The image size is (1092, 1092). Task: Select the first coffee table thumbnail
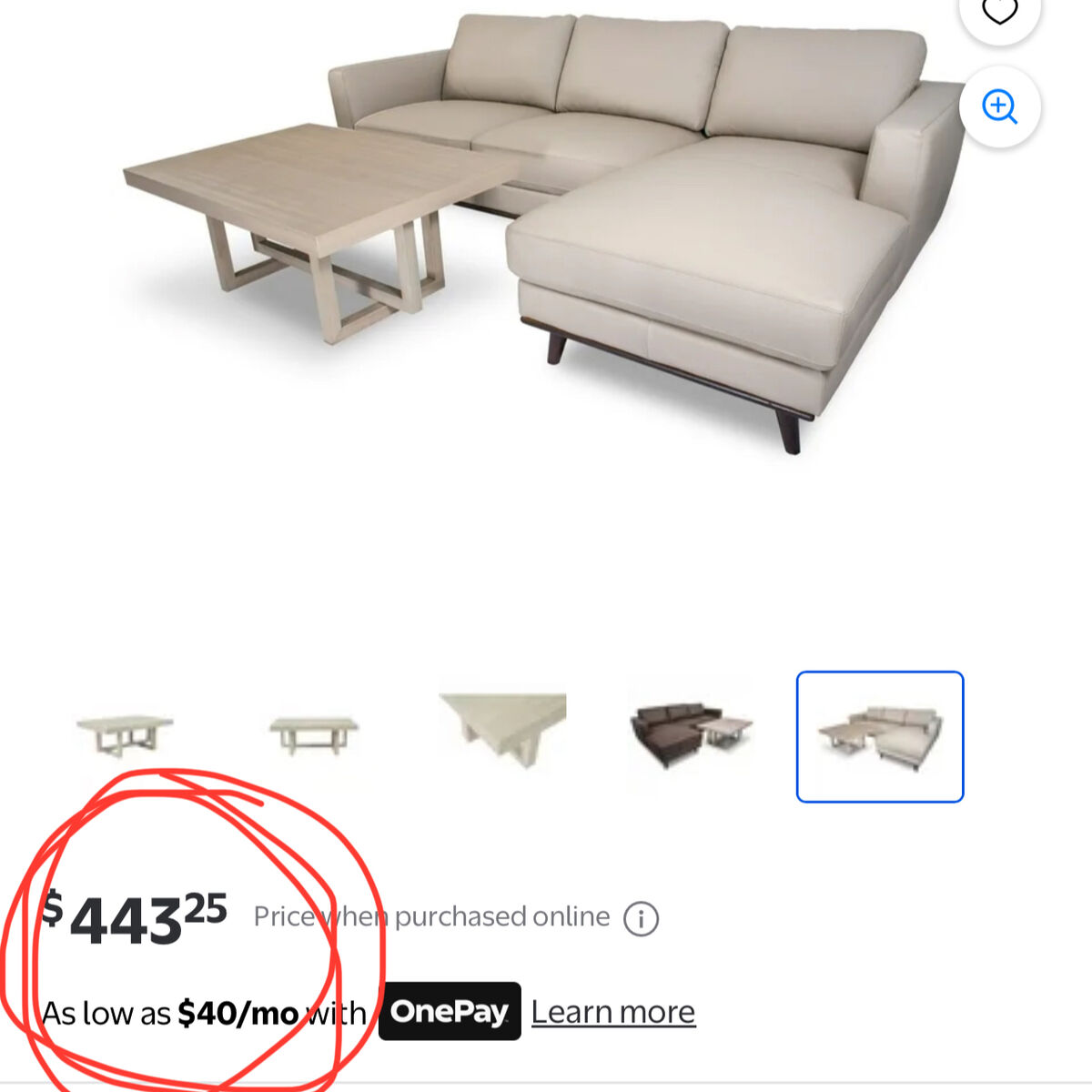point(125,735)
